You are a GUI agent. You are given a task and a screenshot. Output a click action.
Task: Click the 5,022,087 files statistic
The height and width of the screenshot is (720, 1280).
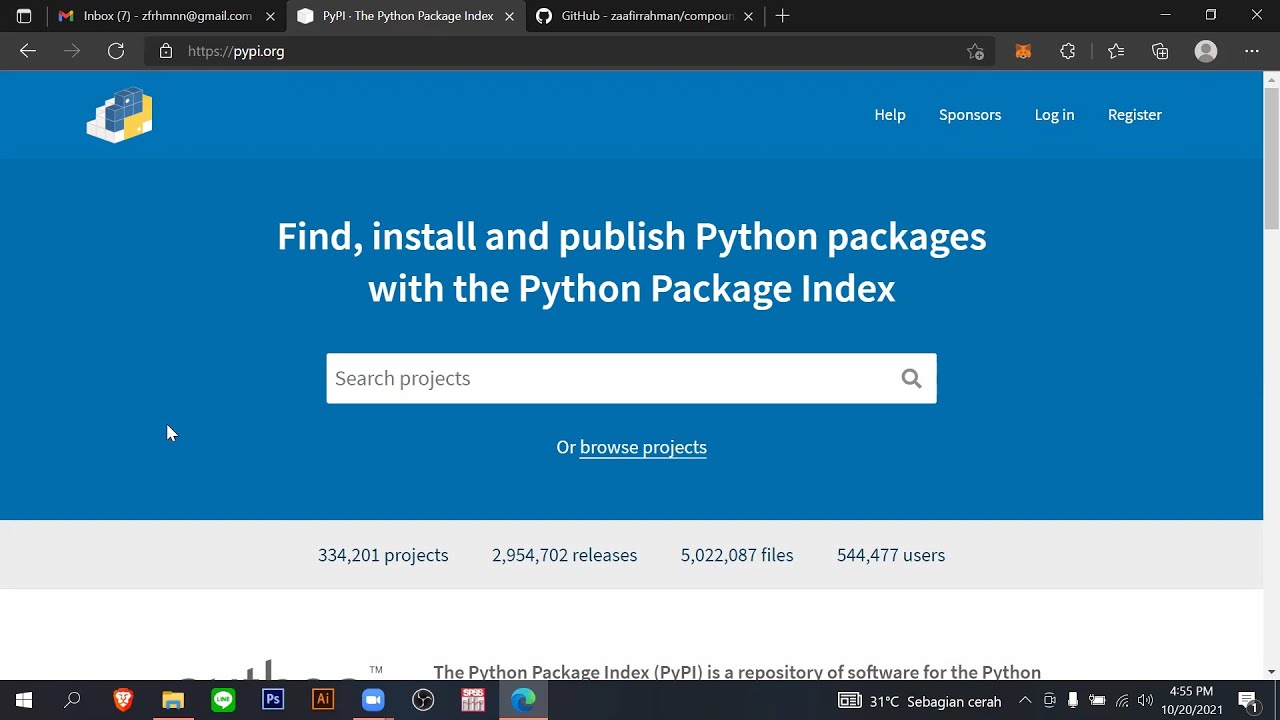tap(737, 555)
